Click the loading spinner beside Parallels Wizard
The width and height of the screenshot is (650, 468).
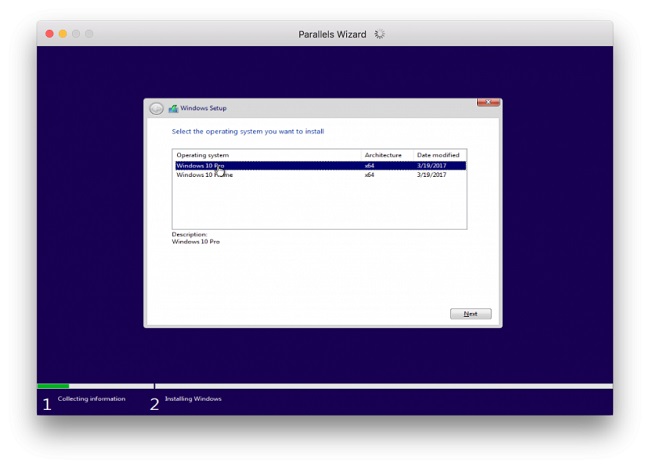click(380, 34)
